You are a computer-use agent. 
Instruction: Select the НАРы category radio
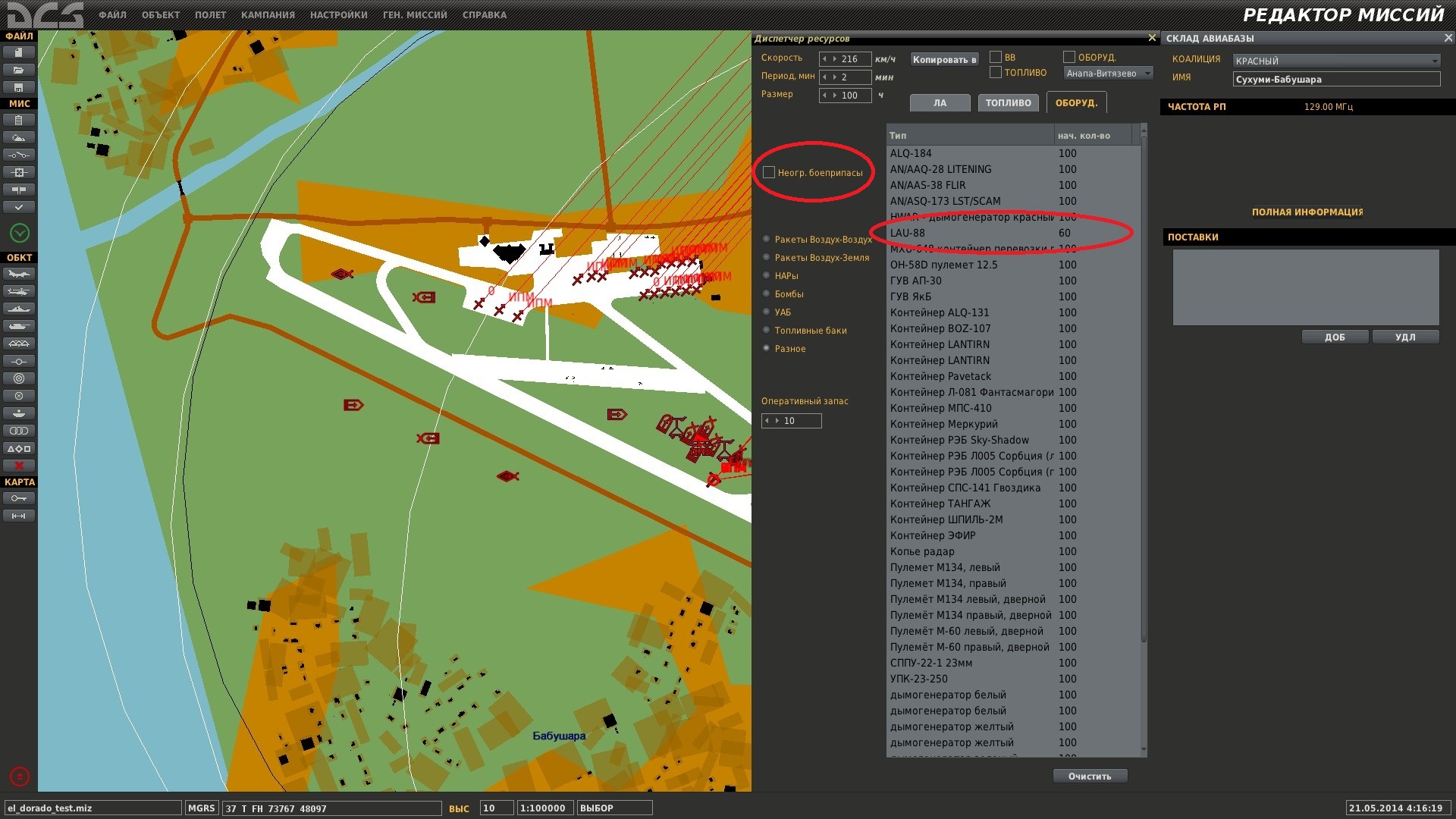[767, 275]
